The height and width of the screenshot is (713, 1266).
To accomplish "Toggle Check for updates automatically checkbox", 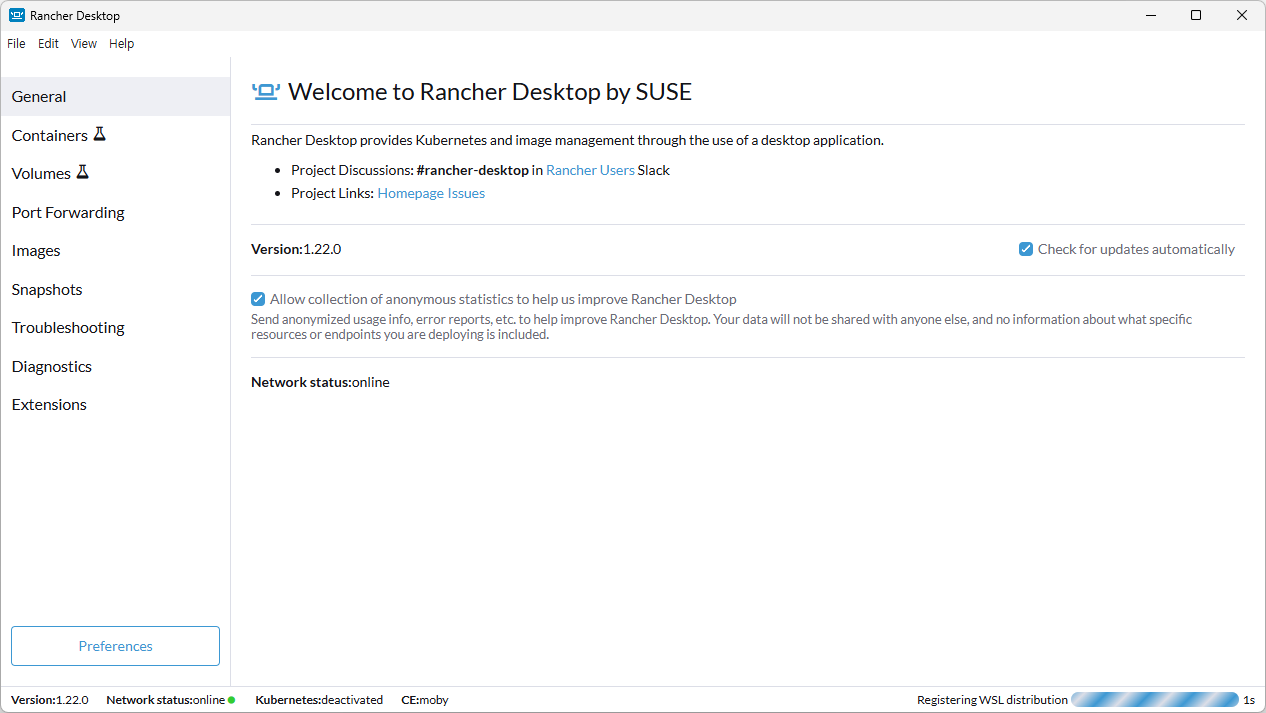I will pos(1026,249).
